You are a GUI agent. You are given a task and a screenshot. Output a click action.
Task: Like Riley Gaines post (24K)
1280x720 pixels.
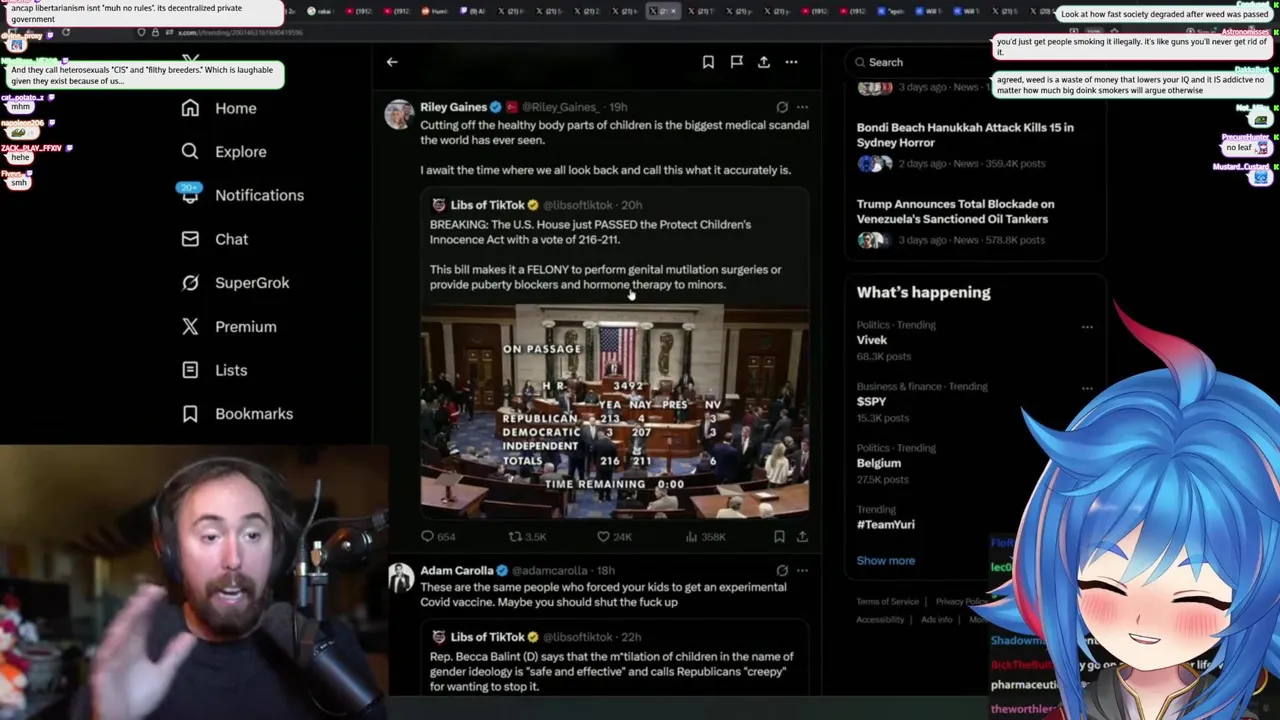pos(614,537)
